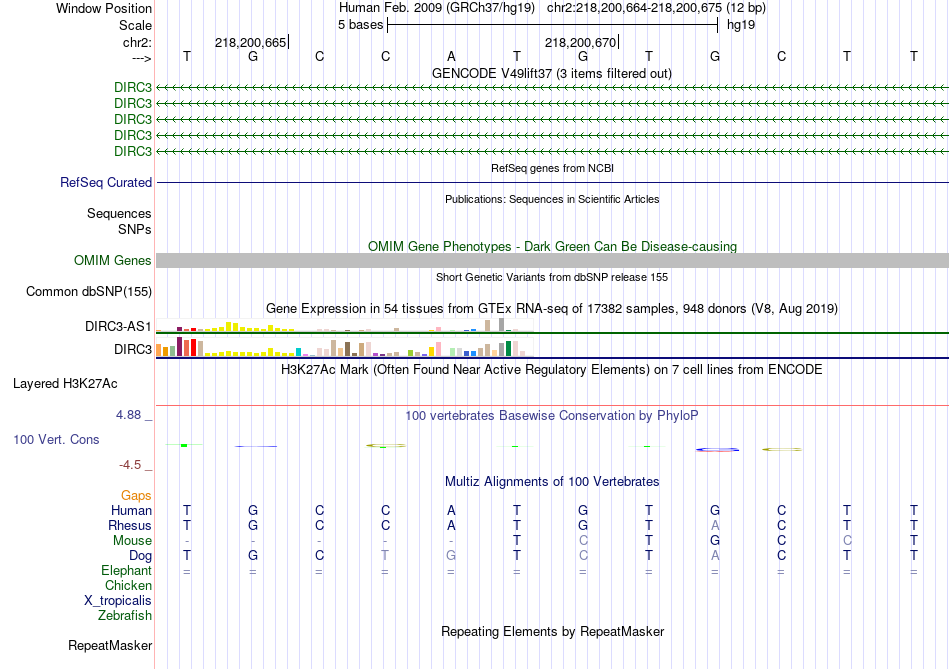Click the DIRC3-AS1 GTEx tissue bar chart
This screenshot has width=950, height=669.
344,325
